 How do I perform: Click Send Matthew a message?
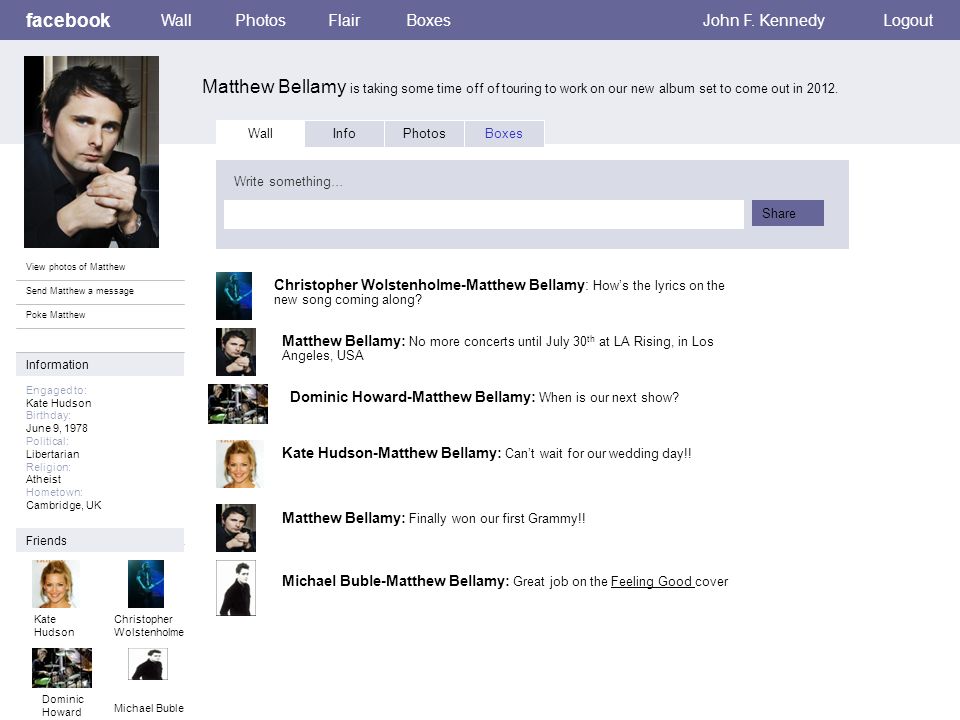point(80,291)
